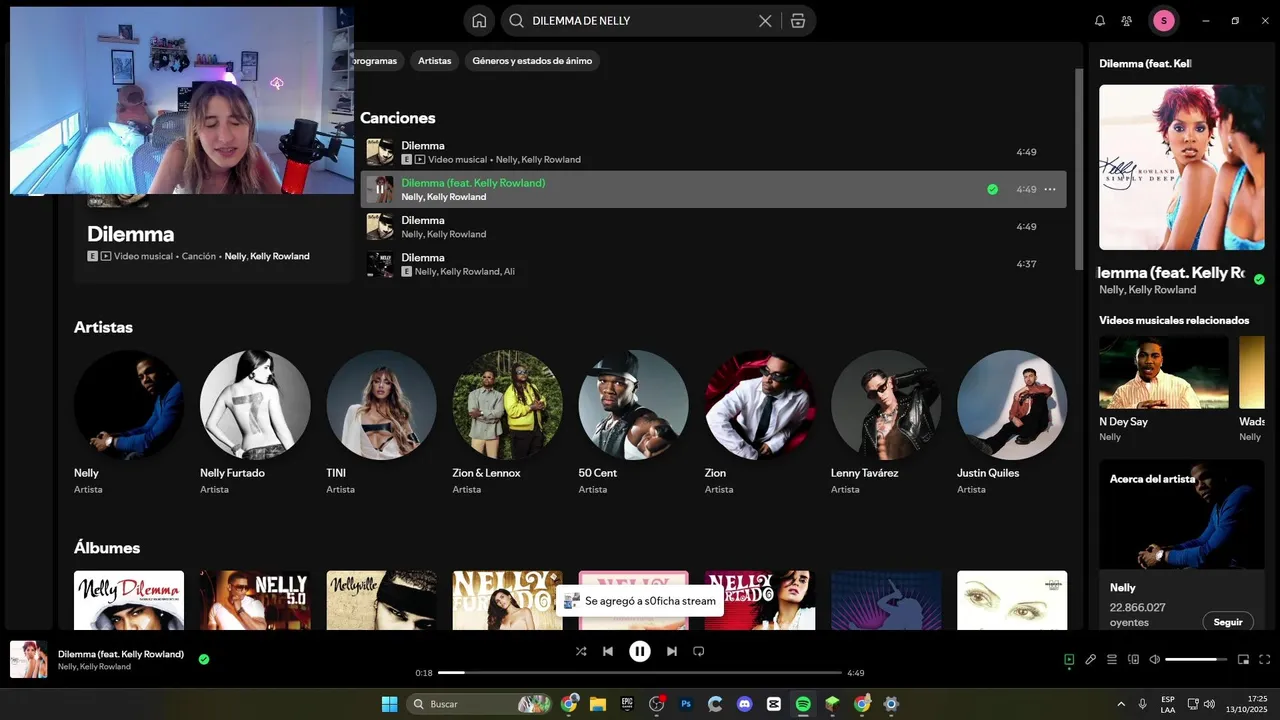The image size is (1280, 720).
Task: Select the third Dilemma song by Nelly, Kelly Rowland
Action: click(x=713, y=227)
